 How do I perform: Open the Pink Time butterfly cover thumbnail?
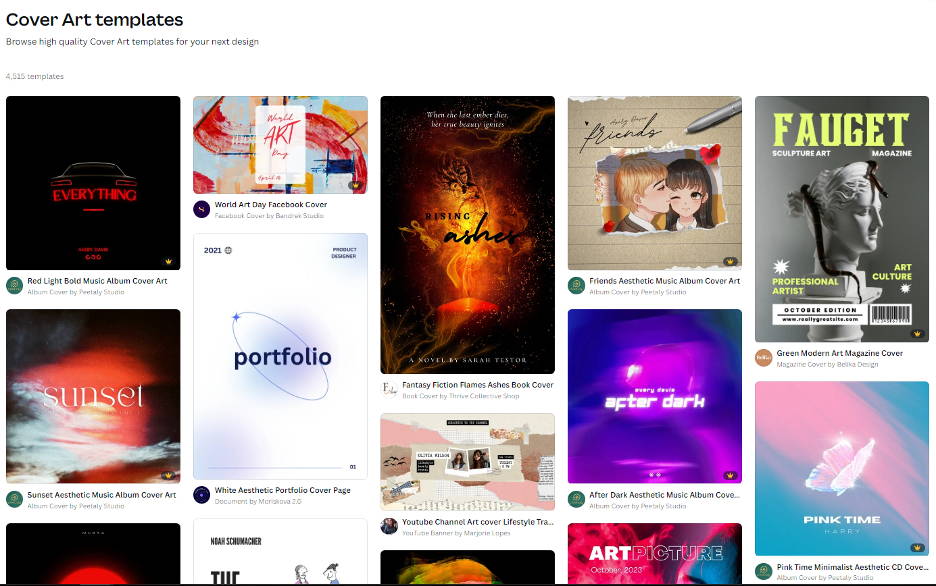coord(842,468)
